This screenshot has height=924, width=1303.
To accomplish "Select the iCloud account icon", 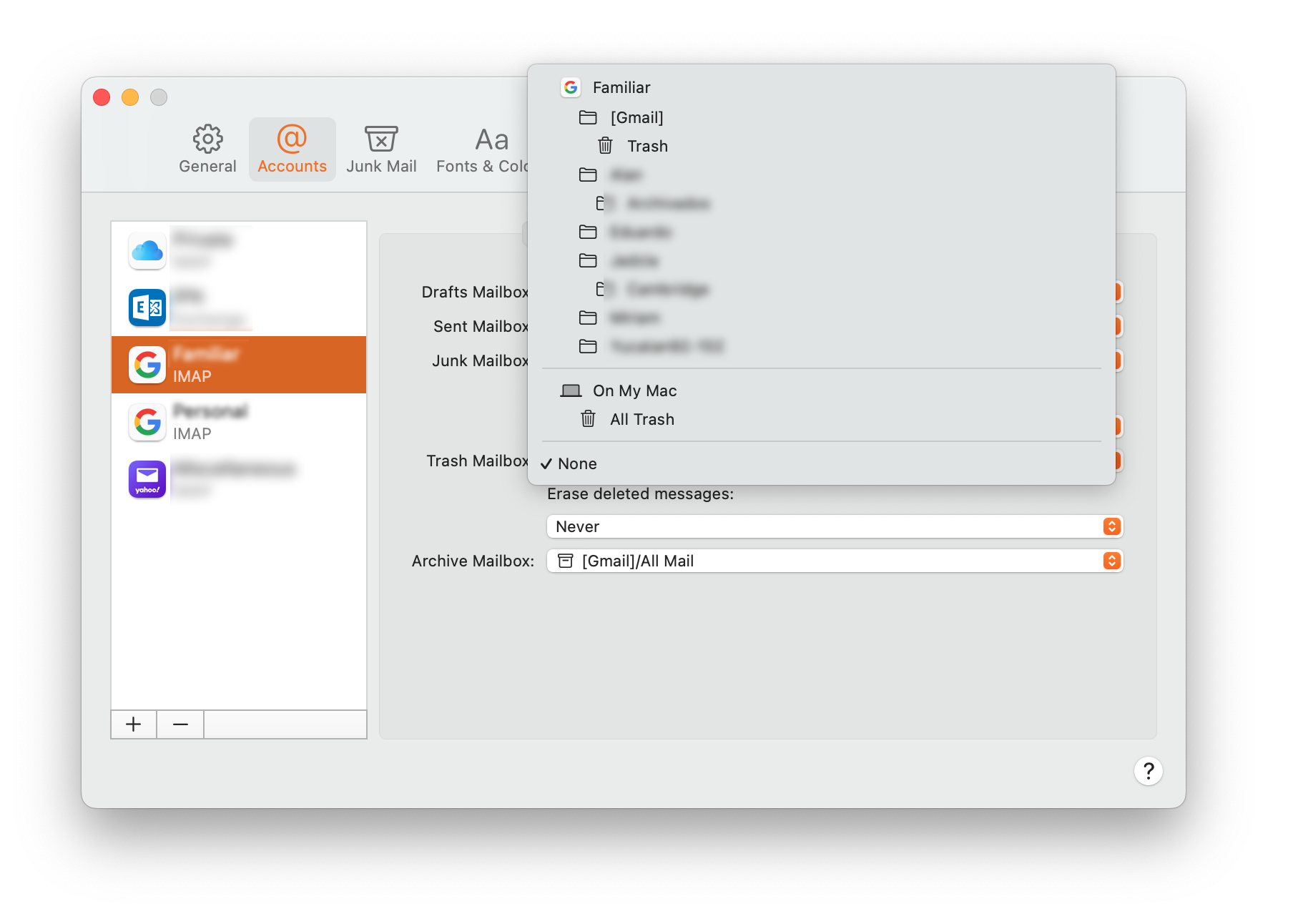I will (x=147, y=250).
